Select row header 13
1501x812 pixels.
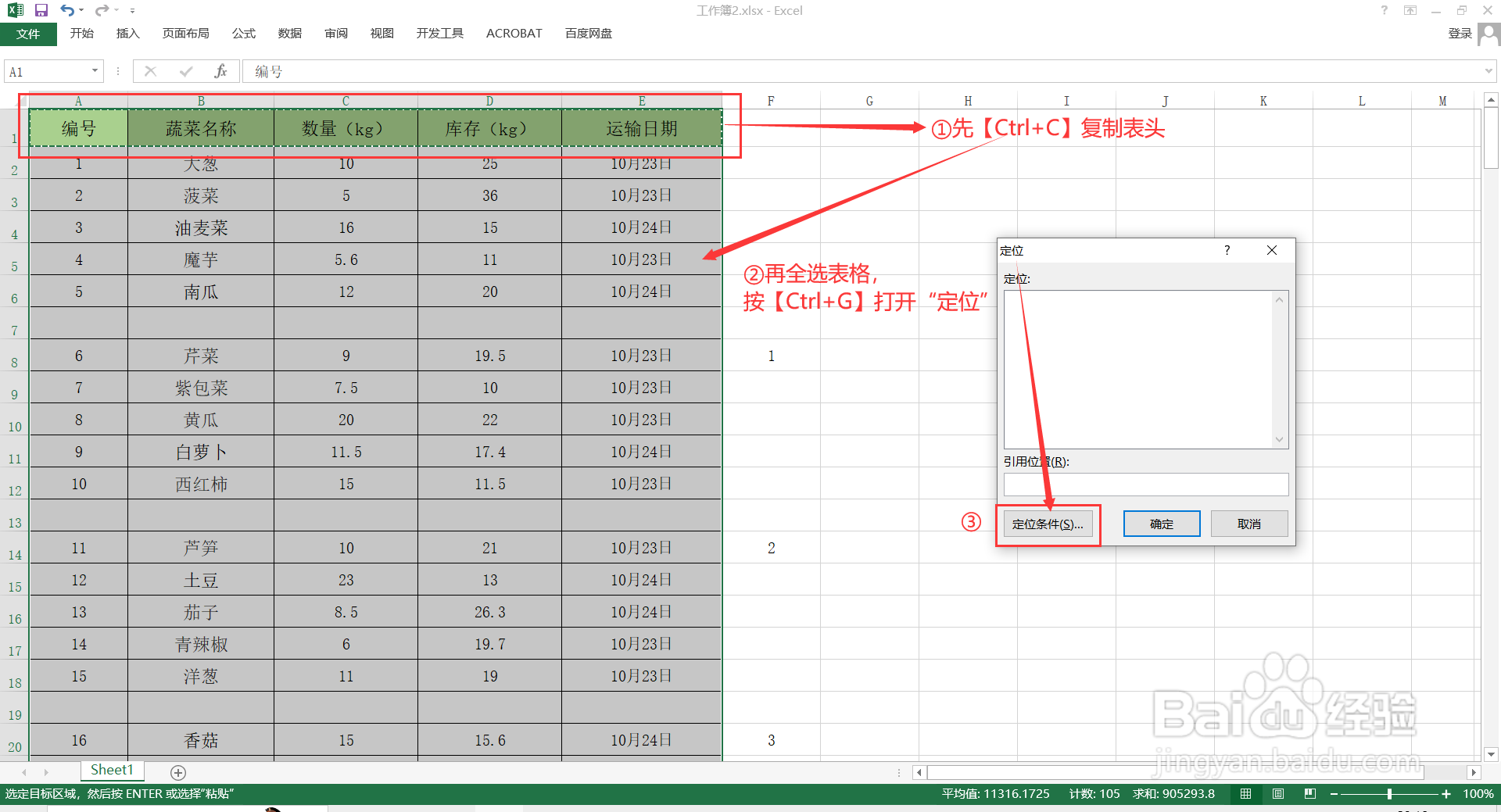15,516
